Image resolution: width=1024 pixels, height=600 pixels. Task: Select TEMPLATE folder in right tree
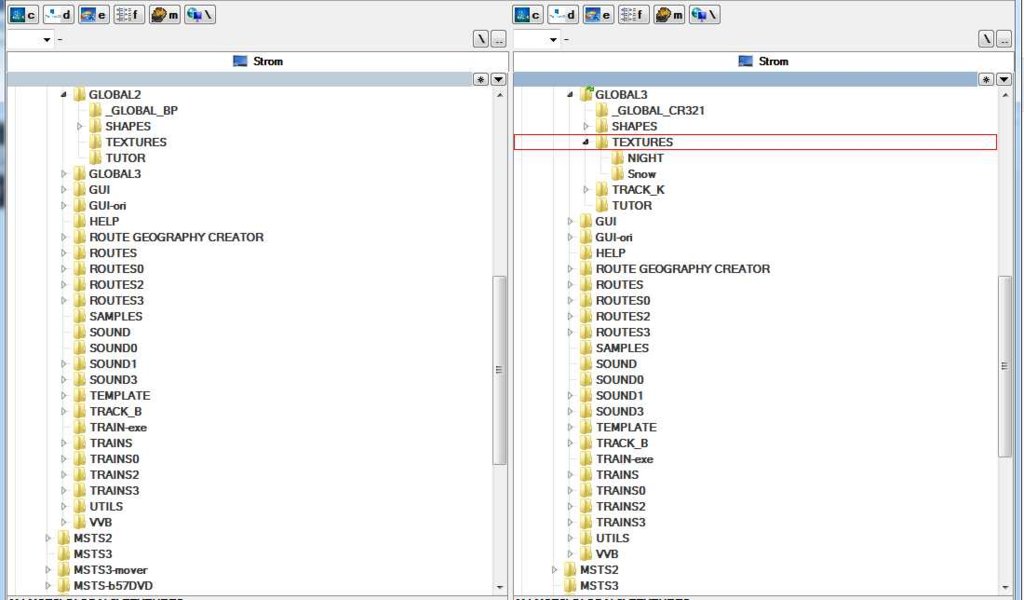coord(626,427)
